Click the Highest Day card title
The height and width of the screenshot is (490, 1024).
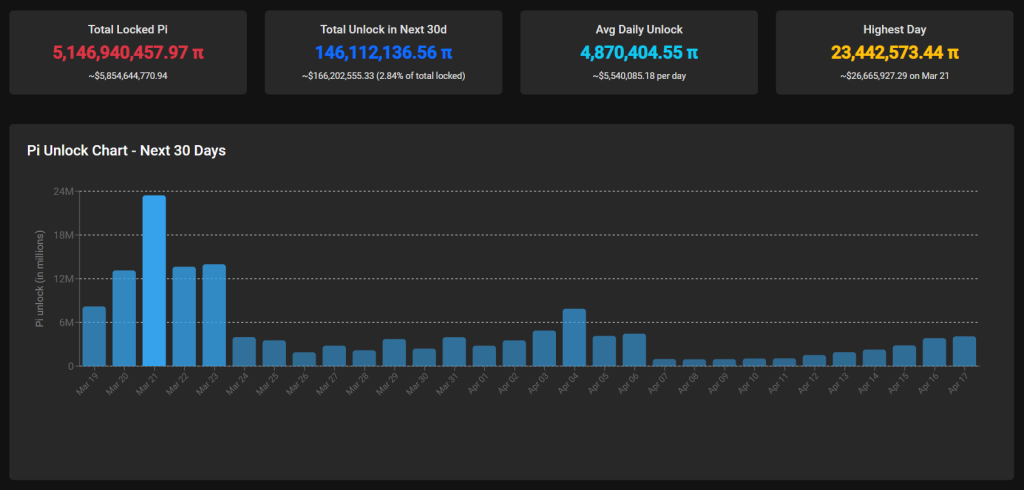point(894,29)
